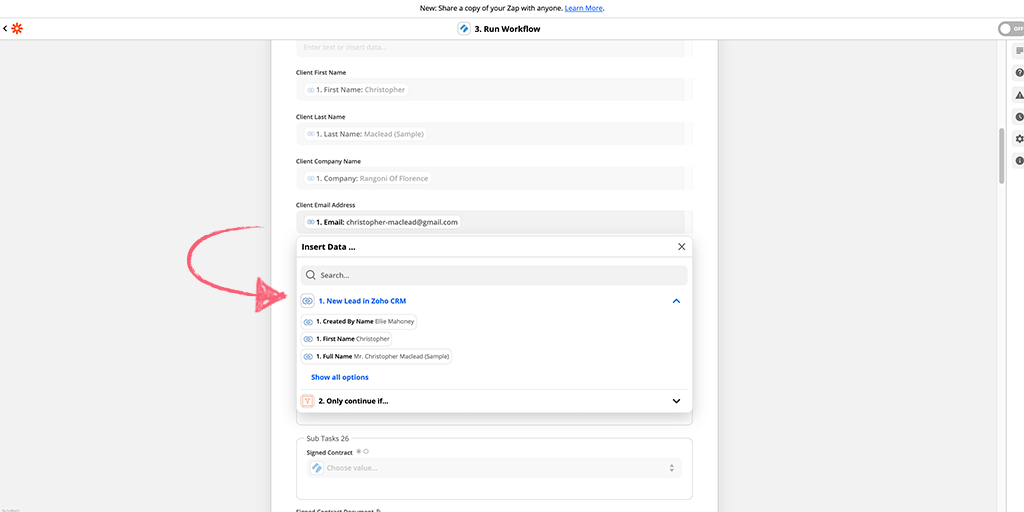Select the Email: christopher-maclead@gmail.com pill
This screenshot has height=512, width=1024.
click(382, 222)
